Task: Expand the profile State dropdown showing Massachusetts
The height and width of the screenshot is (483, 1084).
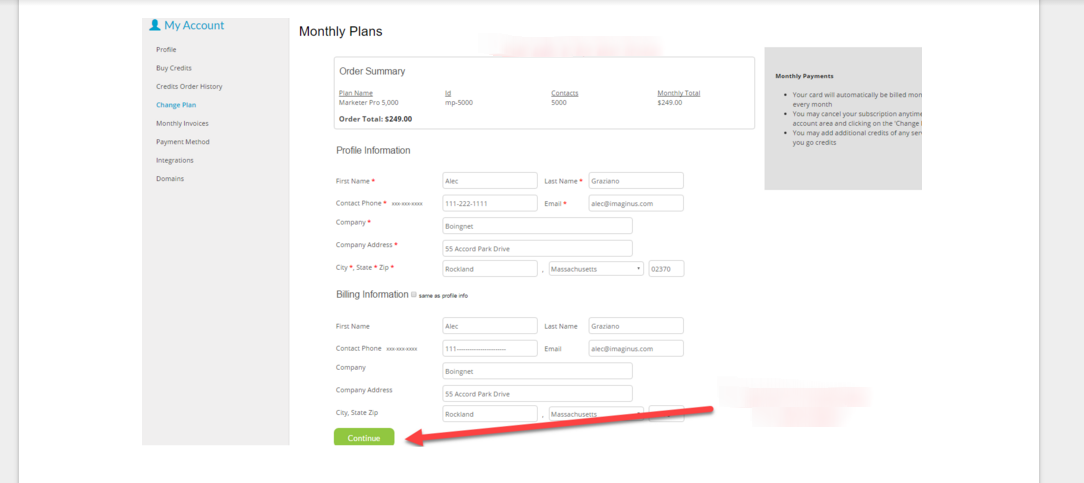Action: pos(597,269)
